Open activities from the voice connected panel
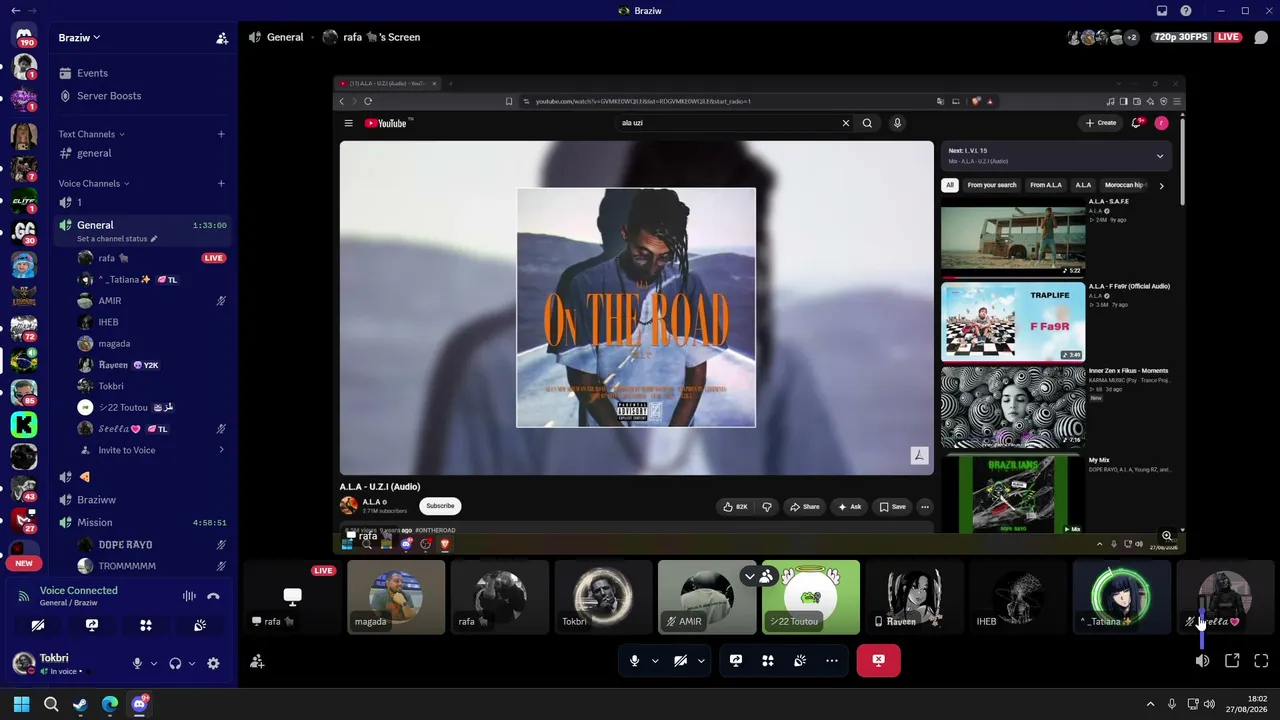 pos(146,625)
